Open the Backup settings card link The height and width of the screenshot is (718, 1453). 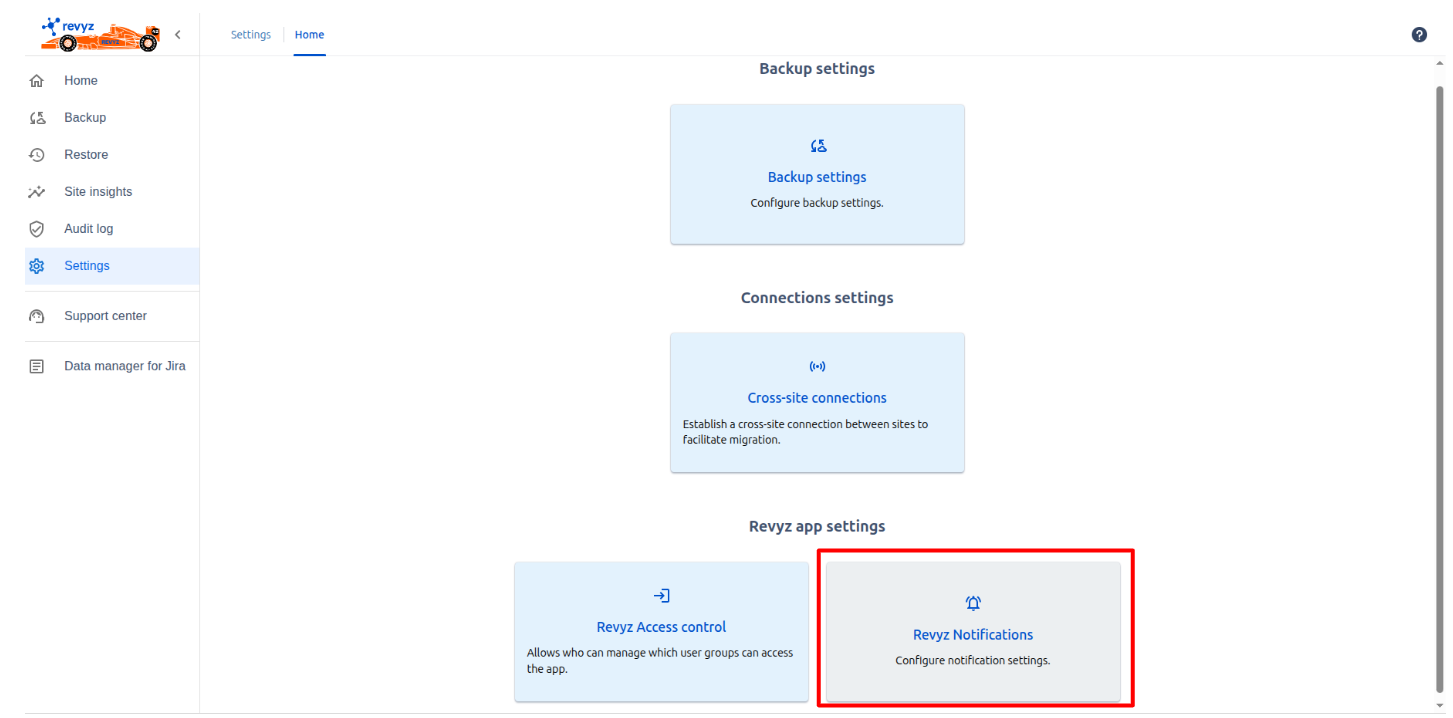(x=817, y=177)
